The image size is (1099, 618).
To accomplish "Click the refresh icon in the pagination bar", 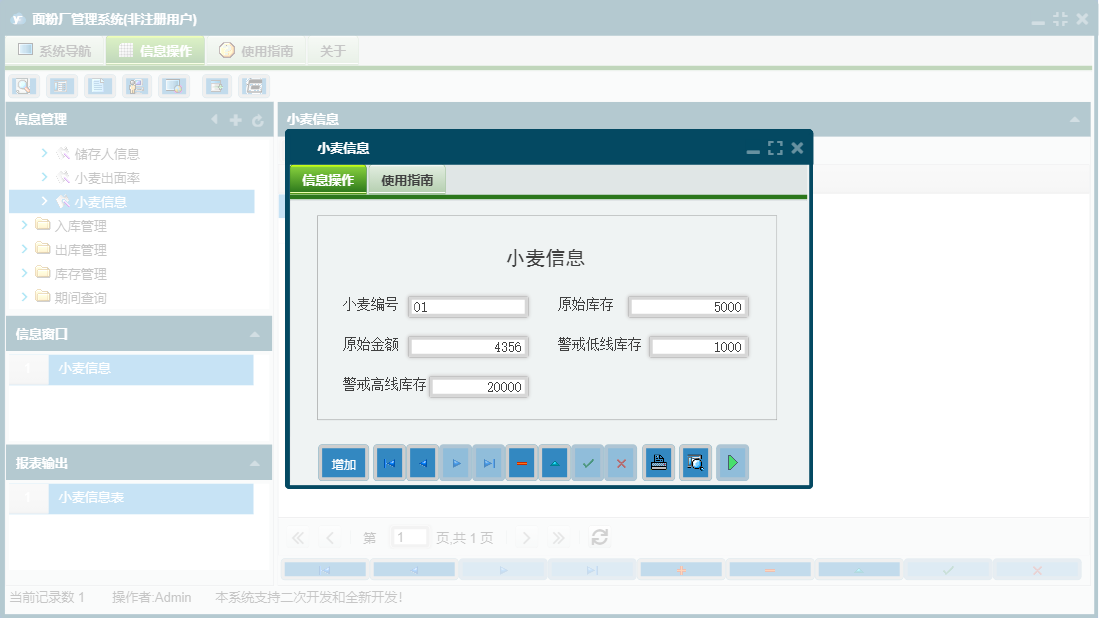I will click(599, 537).
